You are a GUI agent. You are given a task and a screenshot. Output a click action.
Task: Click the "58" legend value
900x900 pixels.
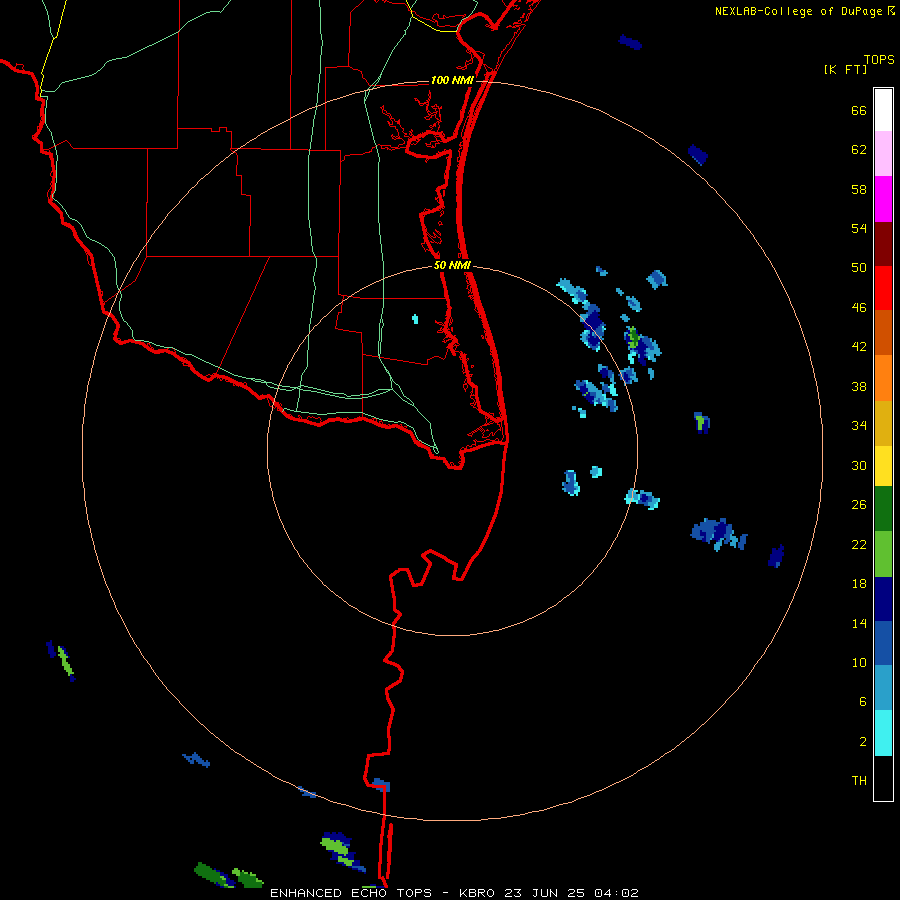point(859,189)
